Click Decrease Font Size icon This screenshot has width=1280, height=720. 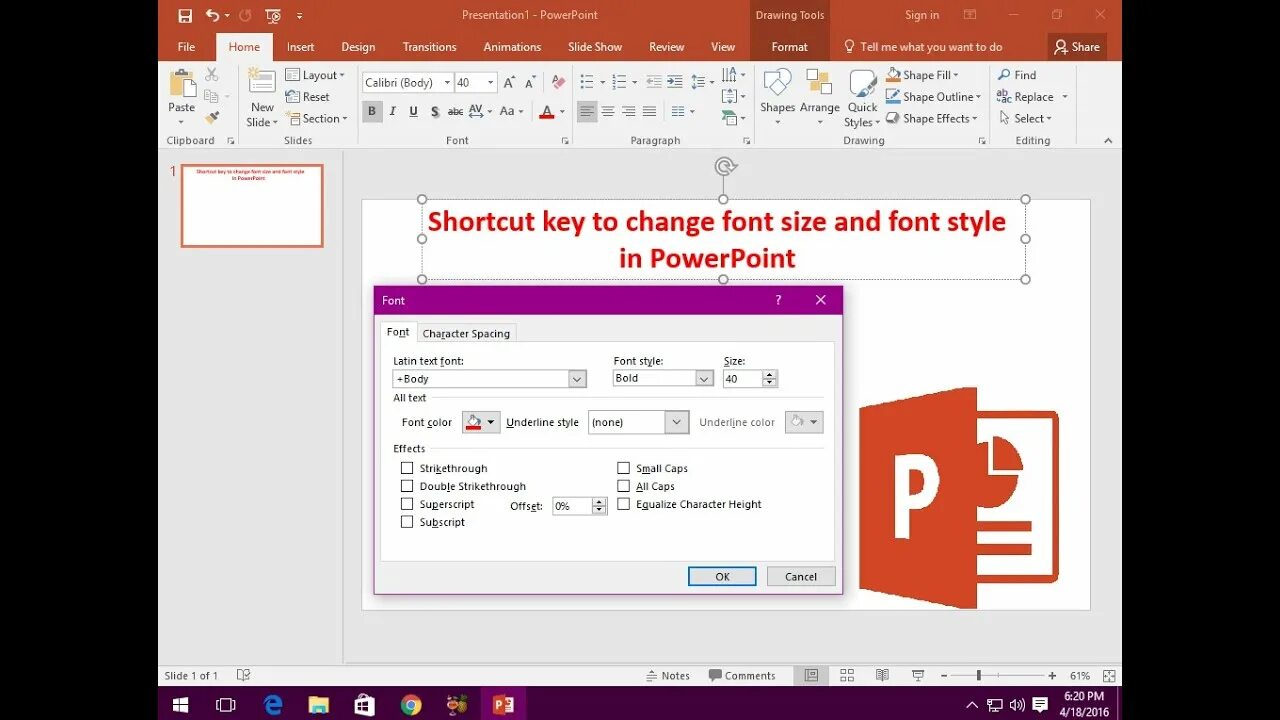click(529, 83)
